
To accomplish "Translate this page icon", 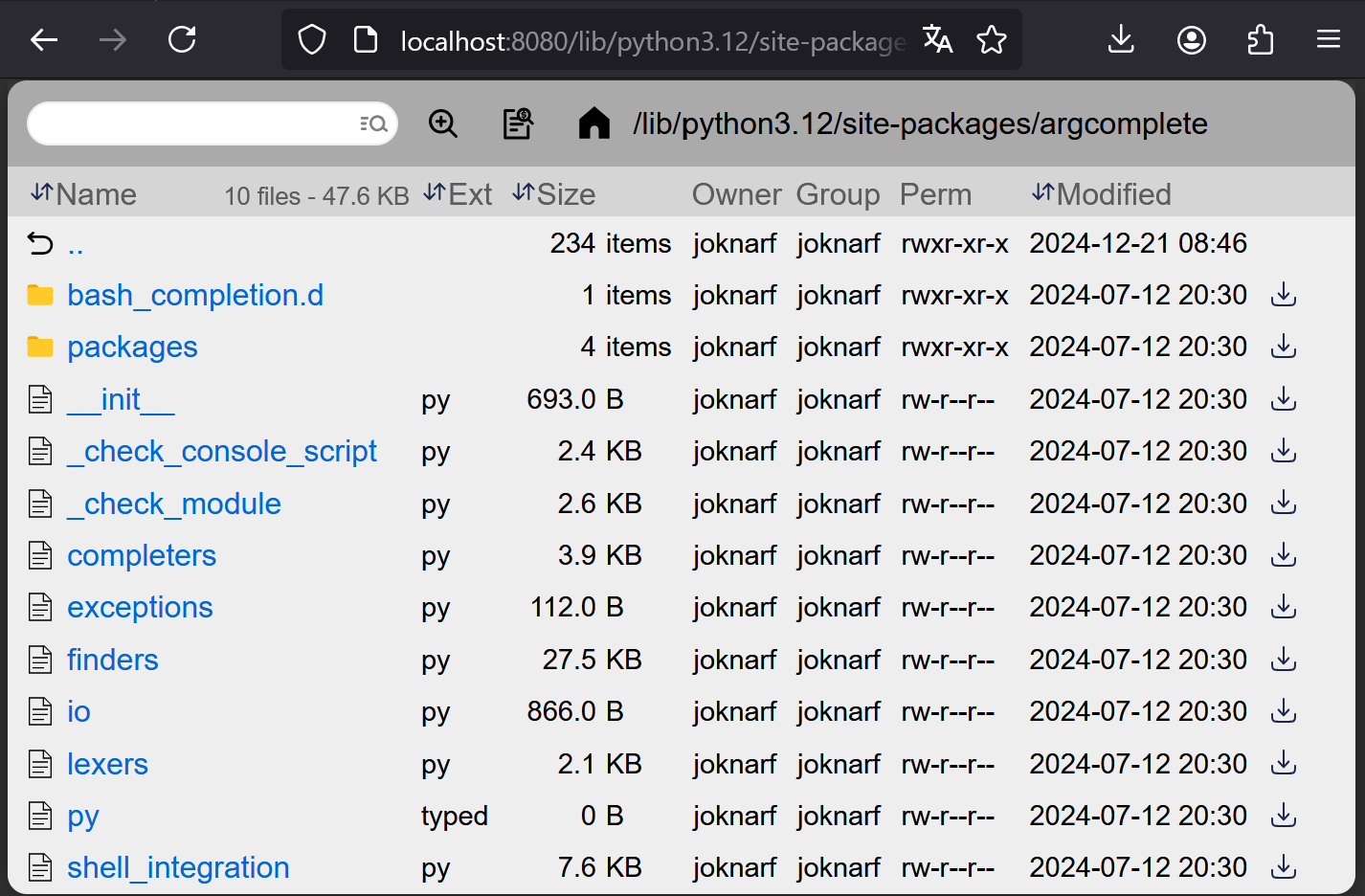I will tap(937, 40).
